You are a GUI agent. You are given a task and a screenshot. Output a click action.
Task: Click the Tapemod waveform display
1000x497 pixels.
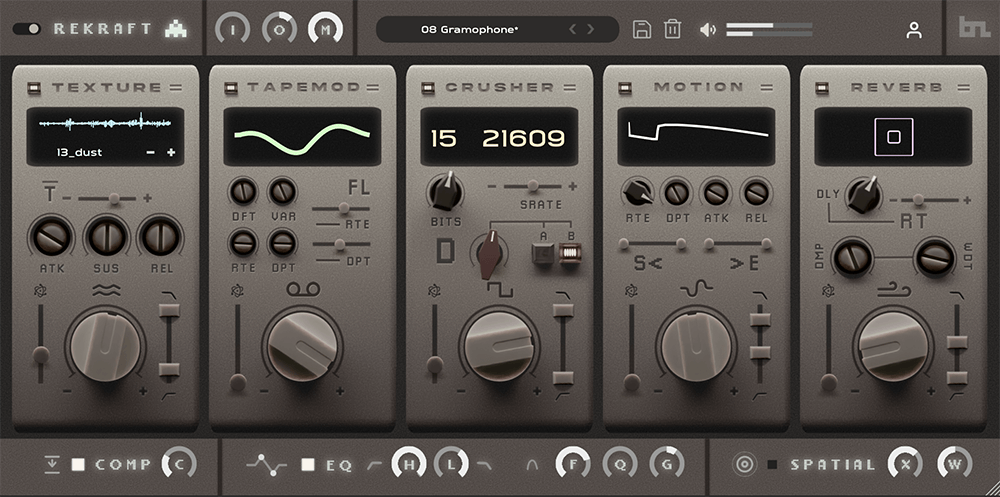point(302,137)
